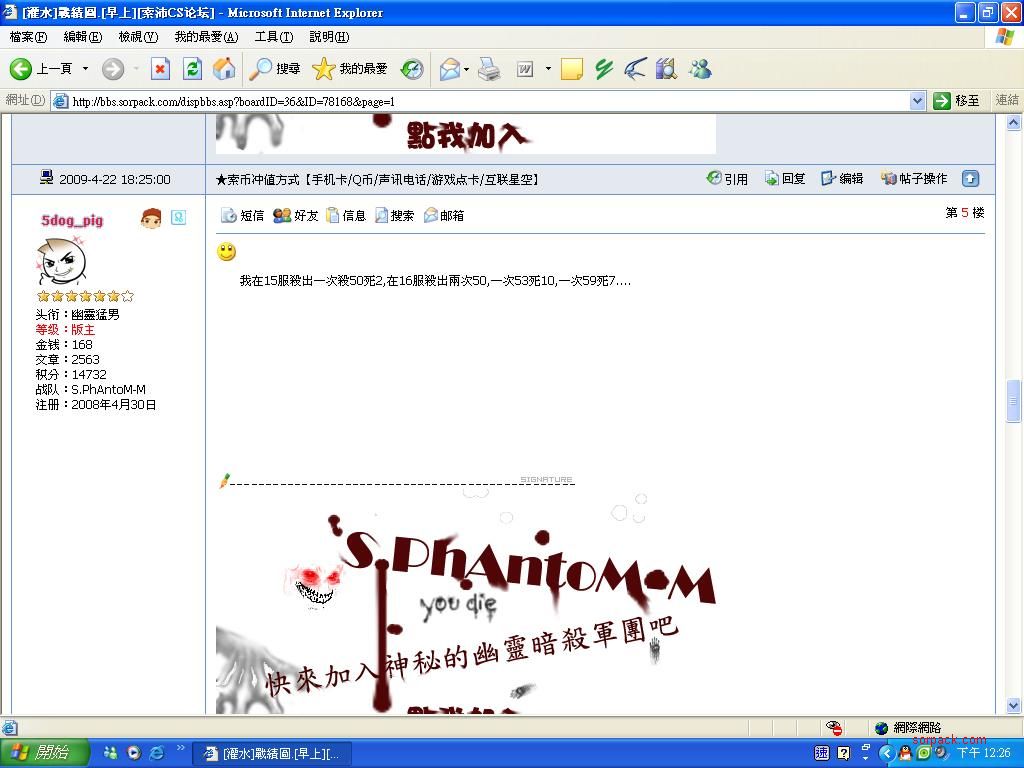This screenshot has height=768, width=1024.
Task: Refresh the page using the toolbar icon
Action: (x=192, y=69)
